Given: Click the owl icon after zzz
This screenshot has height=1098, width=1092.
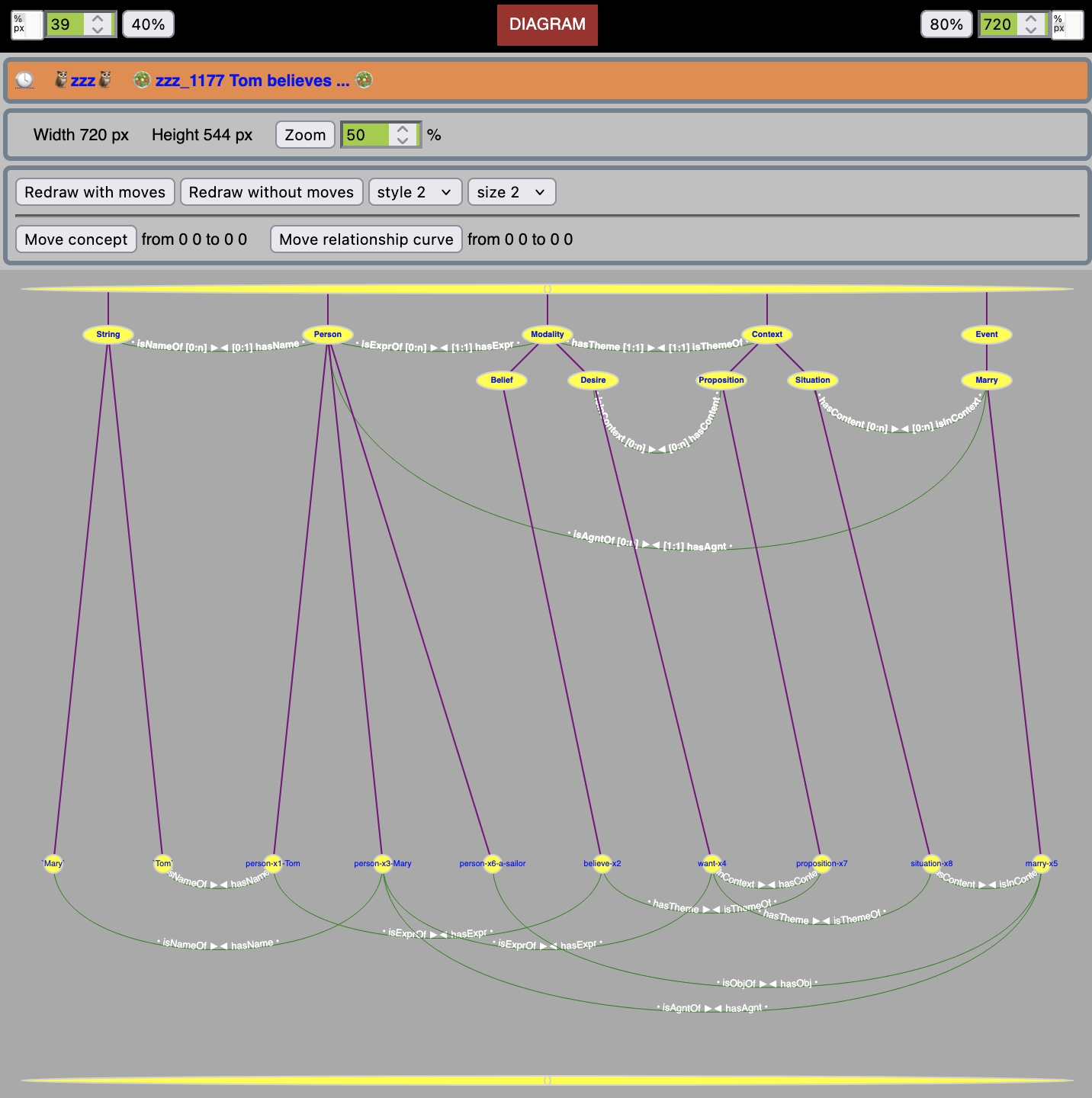Looking at the screenshot, I should coord(105,79).
